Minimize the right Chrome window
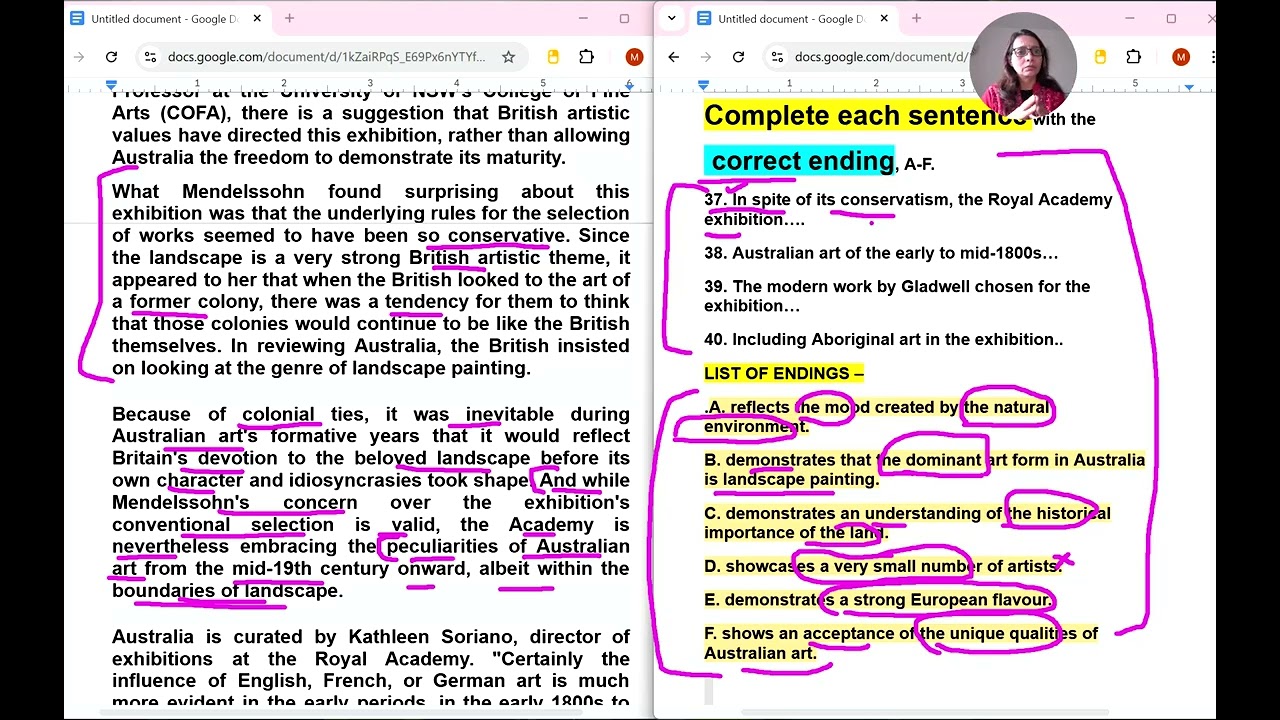Viewport: 1280px width, 720px height. tap(1130, 18)
